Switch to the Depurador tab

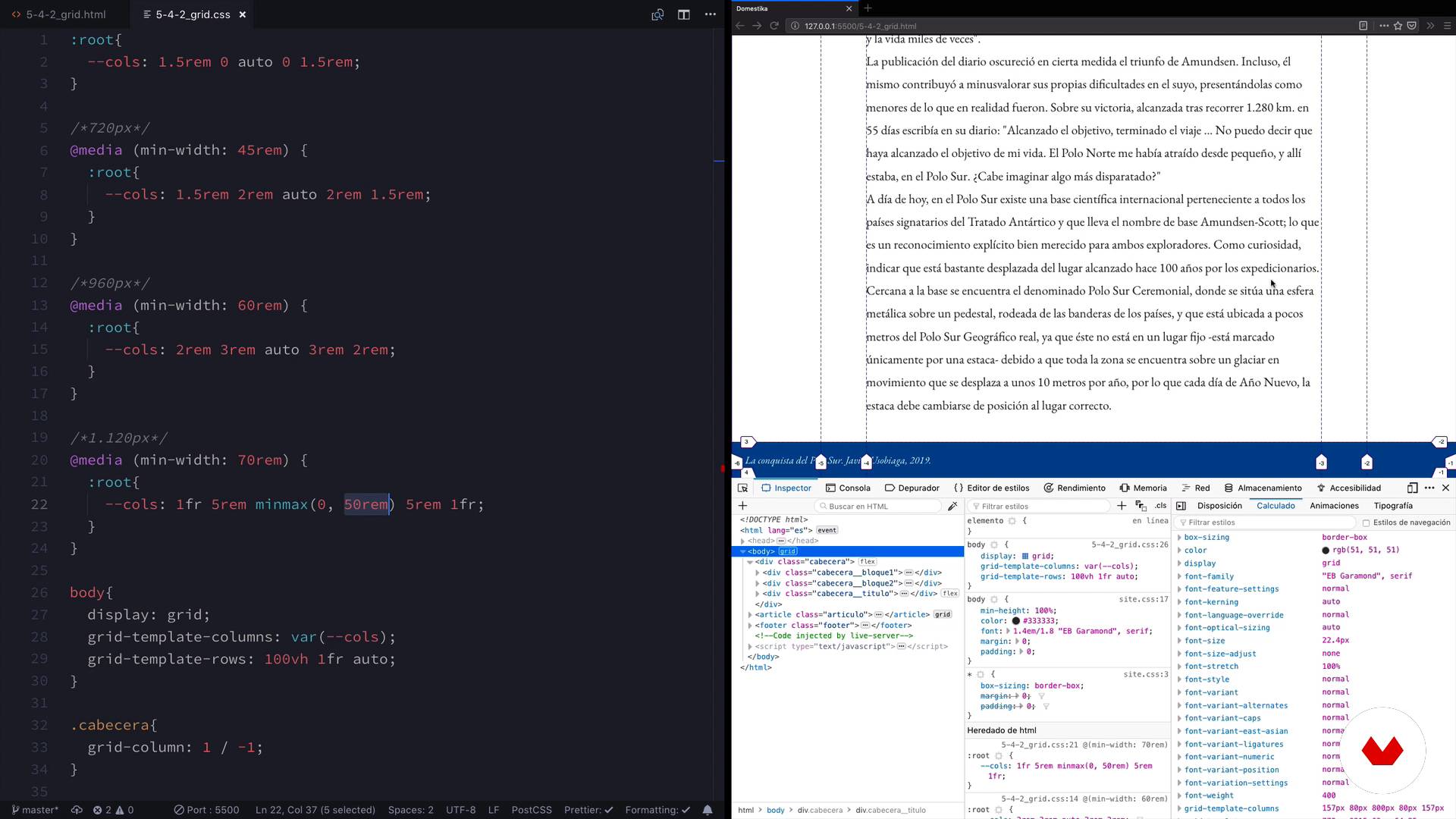[912, 488]
